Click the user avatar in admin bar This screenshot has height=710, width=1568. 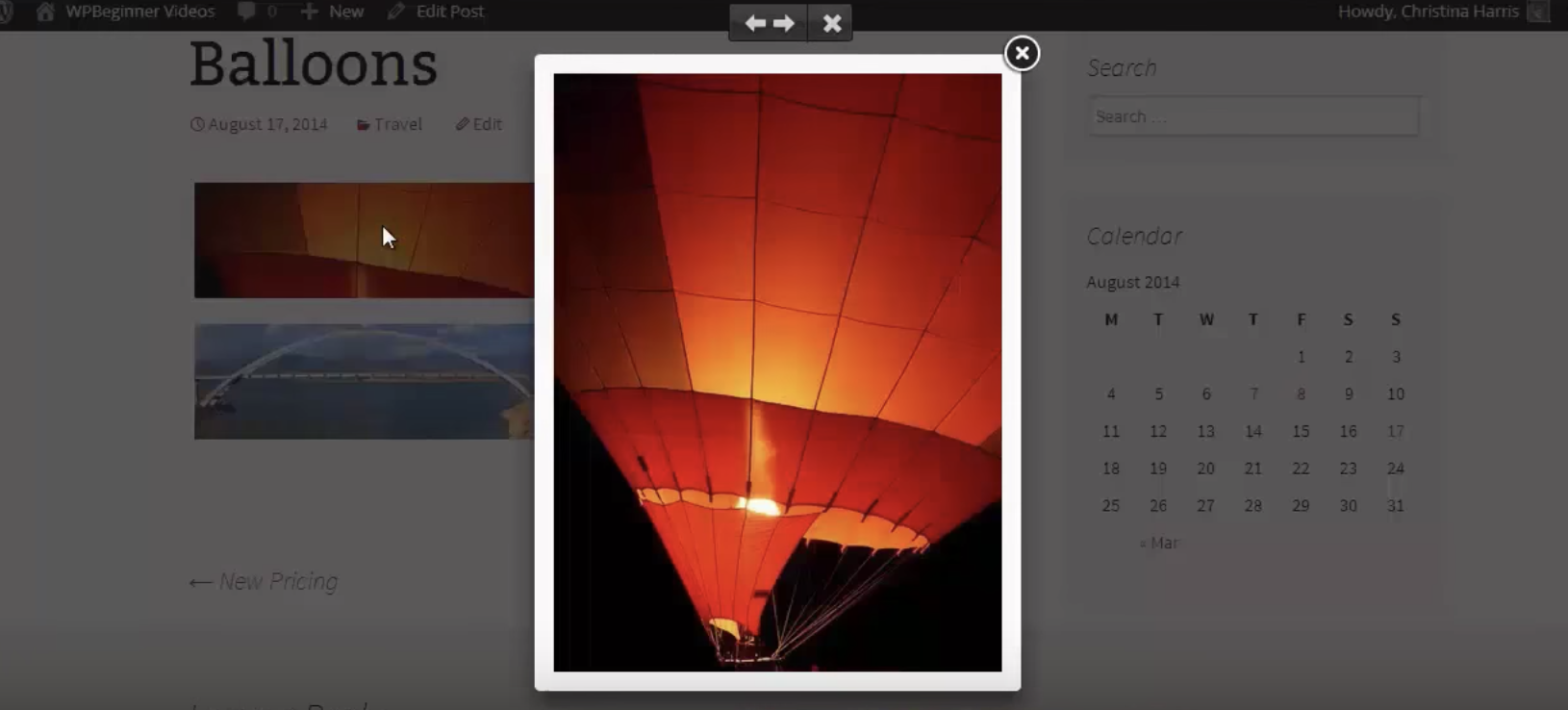coord(1538,13)
